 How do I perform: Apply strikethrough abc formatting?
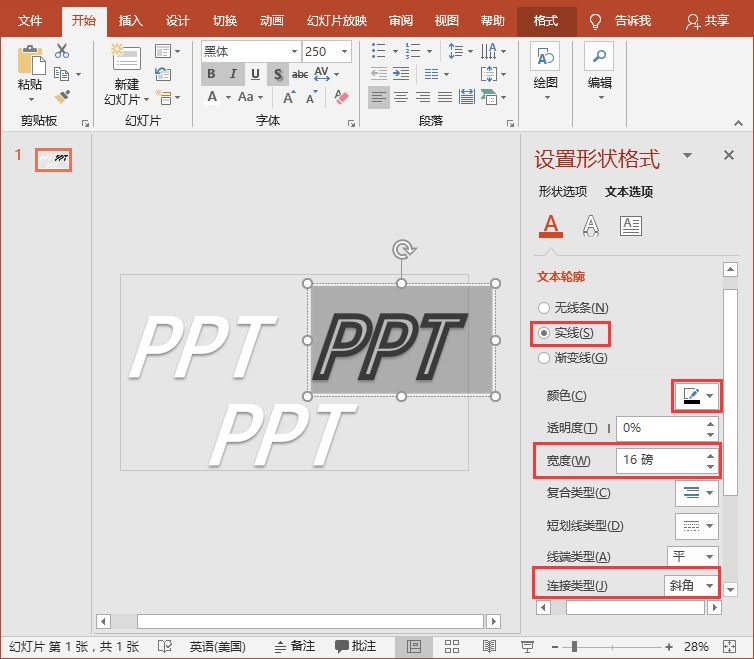(300, 74)
